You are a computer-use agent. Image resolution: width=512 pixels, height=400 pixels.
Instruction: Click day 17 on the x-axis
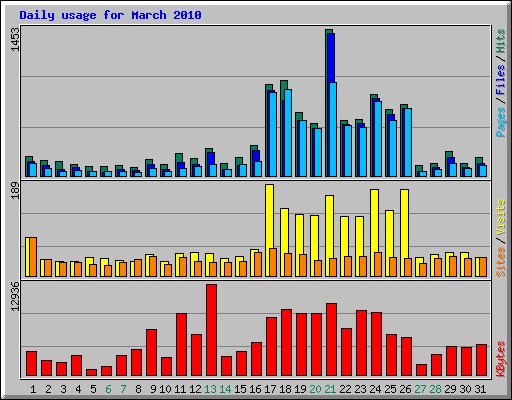click(x=270, y=389)
